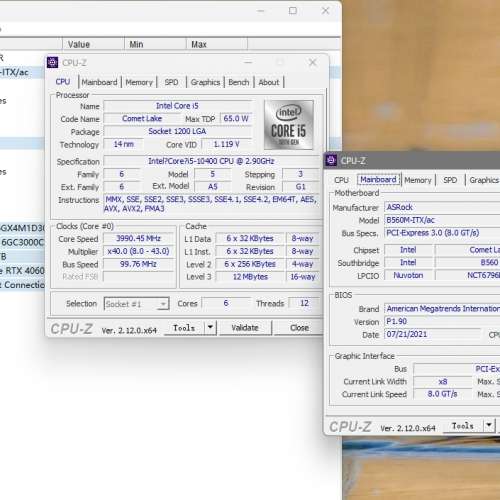Close the background sensor window

point(325,11)
